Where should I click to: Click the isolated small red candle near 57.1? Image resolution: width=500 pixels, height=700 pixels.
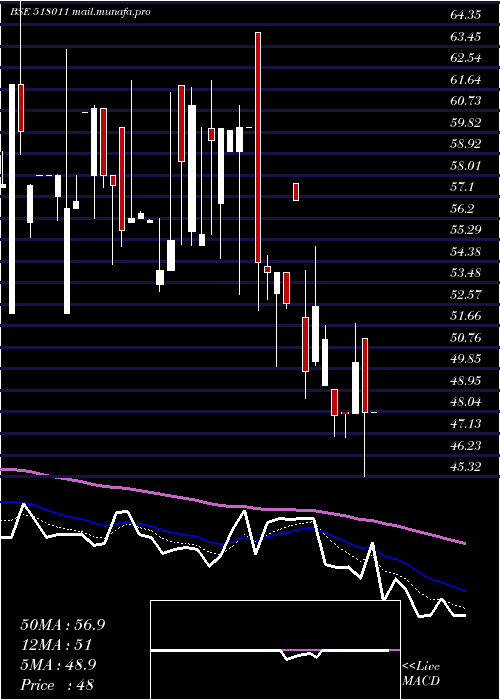296,192
